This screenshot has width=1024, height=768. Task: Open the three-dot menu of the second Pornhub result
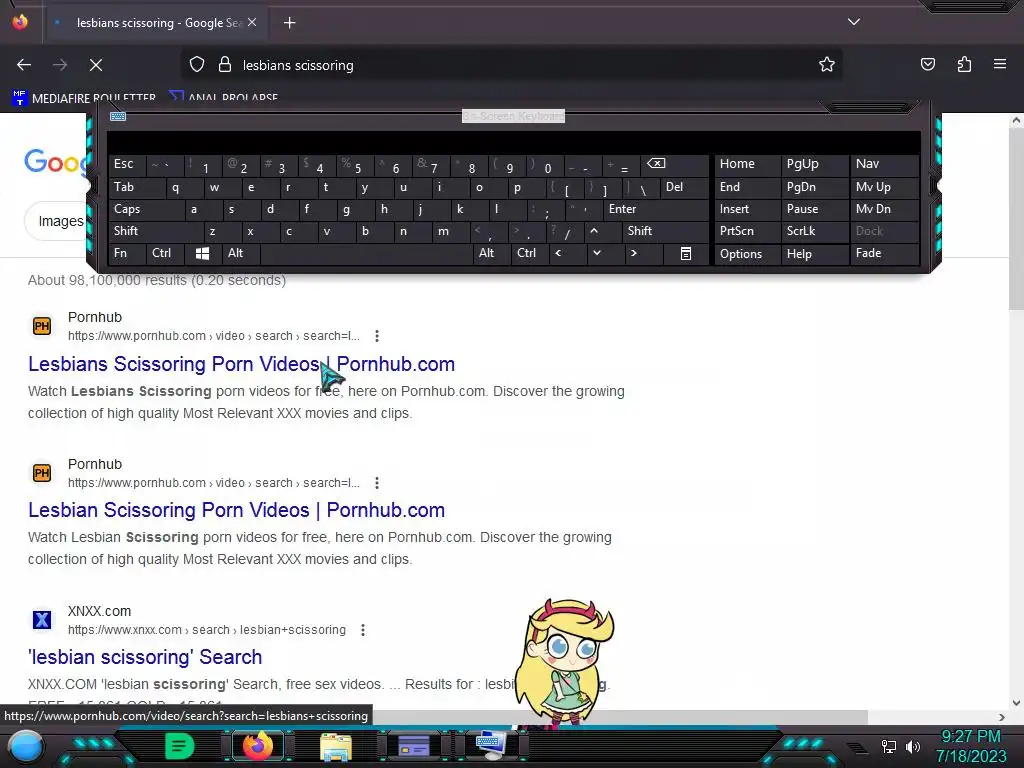point(377,483)
